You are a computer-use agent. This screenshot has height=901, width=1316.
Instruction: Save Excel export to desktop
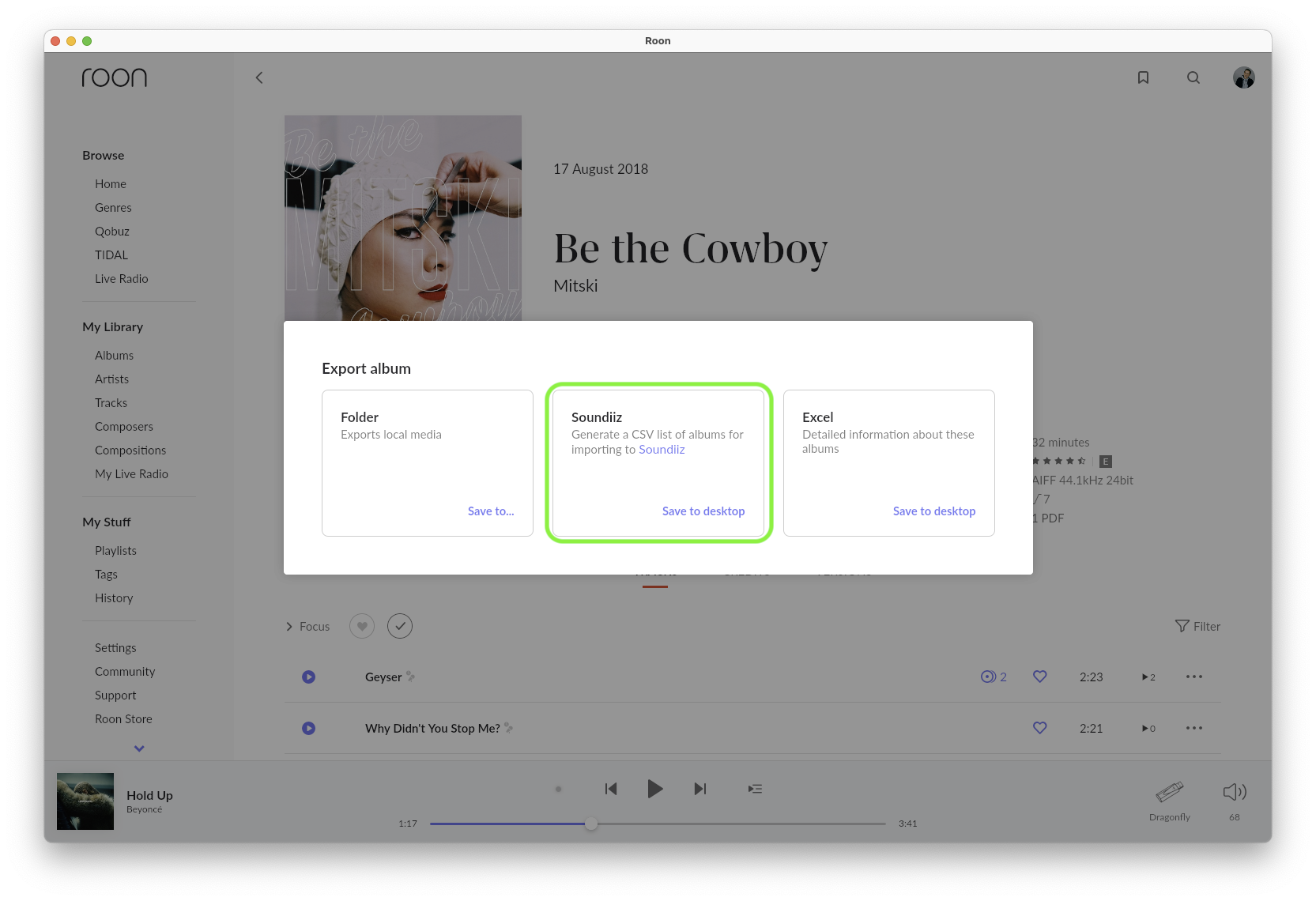tap(934, 511)
